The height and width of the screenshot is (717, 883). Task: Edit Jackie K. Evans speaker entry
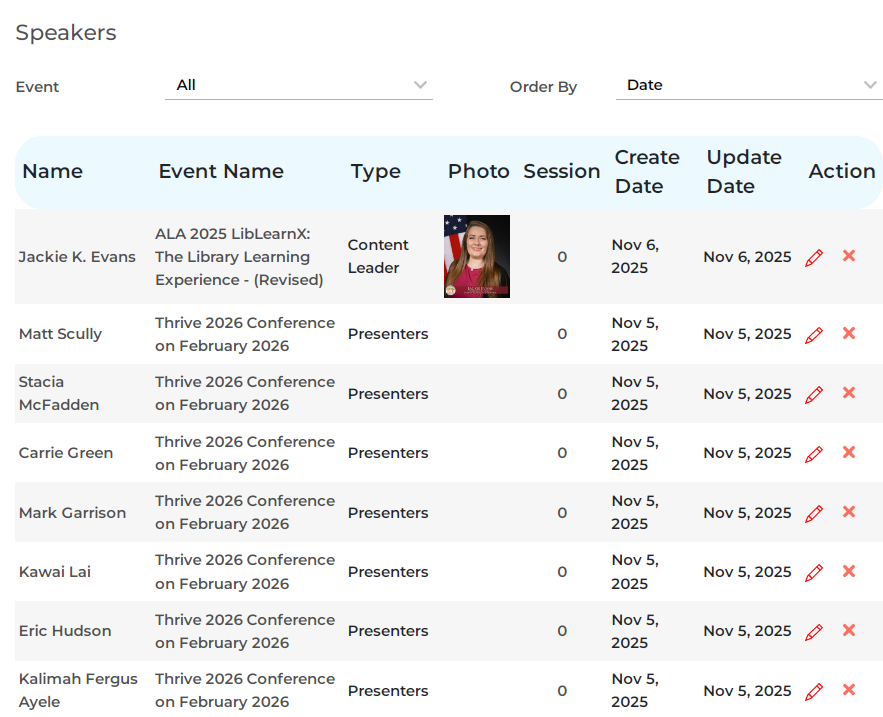(814, 257)
